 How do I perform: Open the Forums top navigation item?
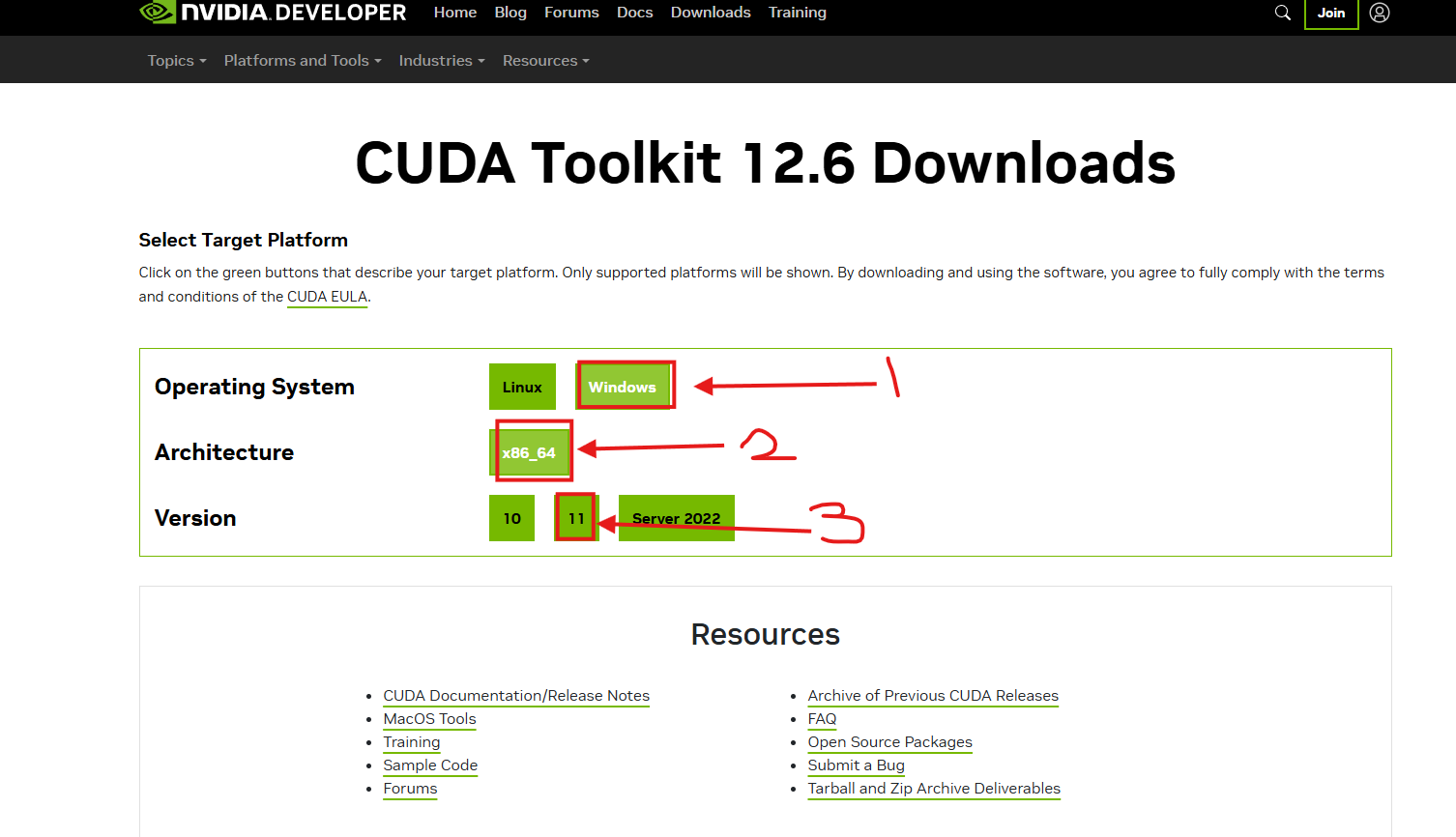(571, 13)
